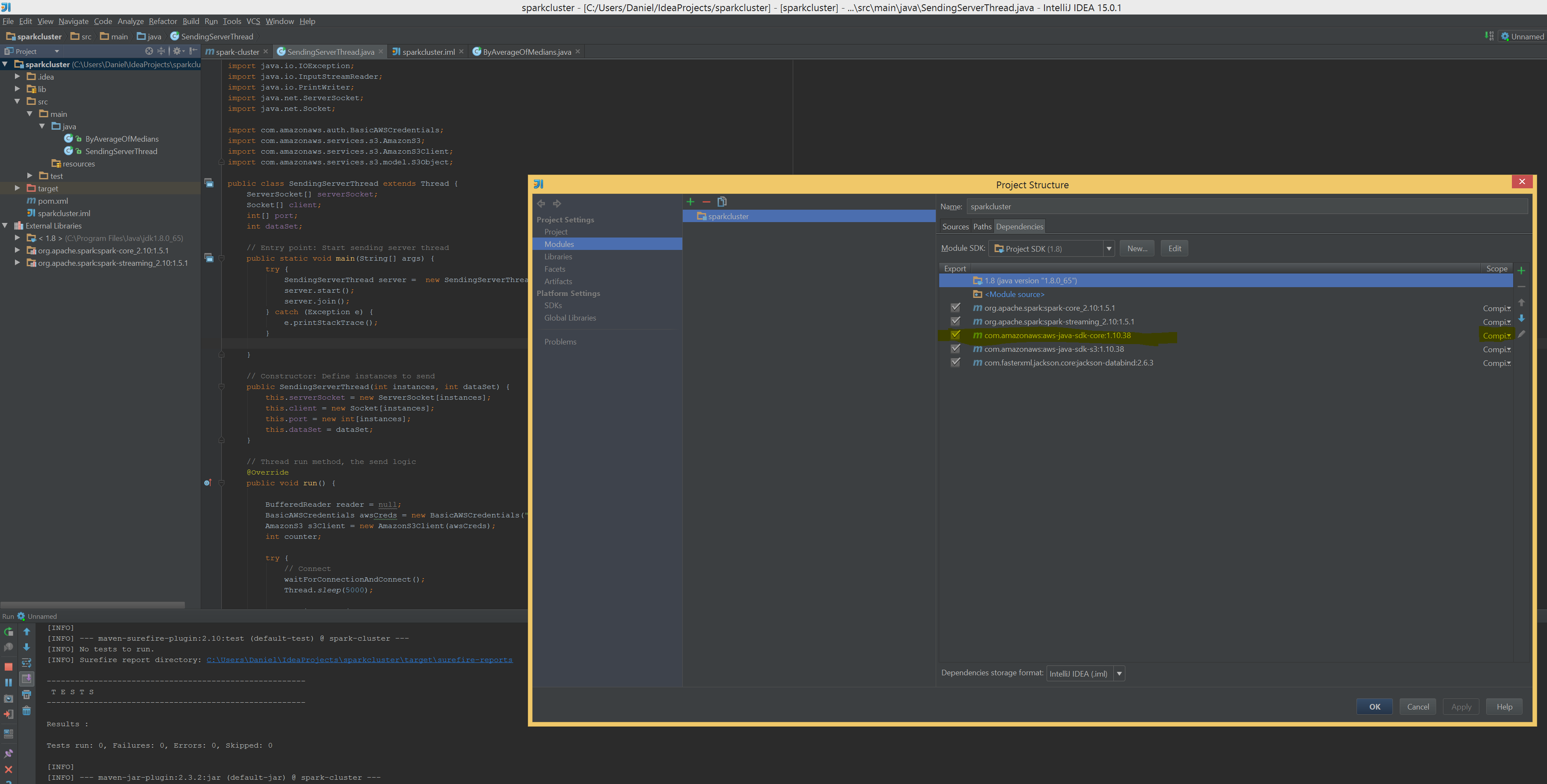Expand the target folder in project tree
Image resolution: width=1547 pixels, height=784 pixels.
[x=17, y=188]
